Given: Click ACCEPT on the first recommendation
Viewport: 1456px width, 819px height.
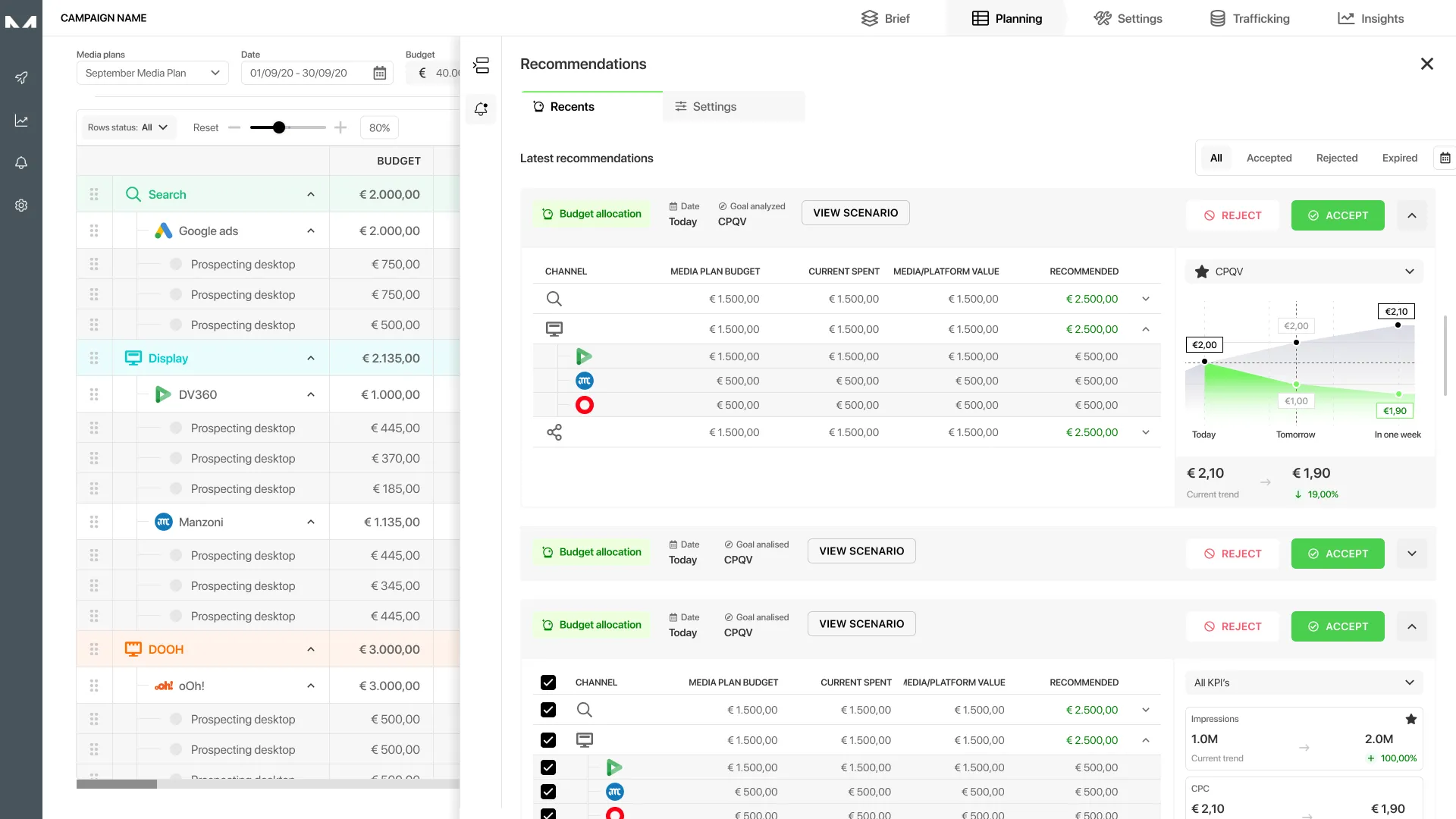Looking at the screenshot, I should coord(1338,215).
